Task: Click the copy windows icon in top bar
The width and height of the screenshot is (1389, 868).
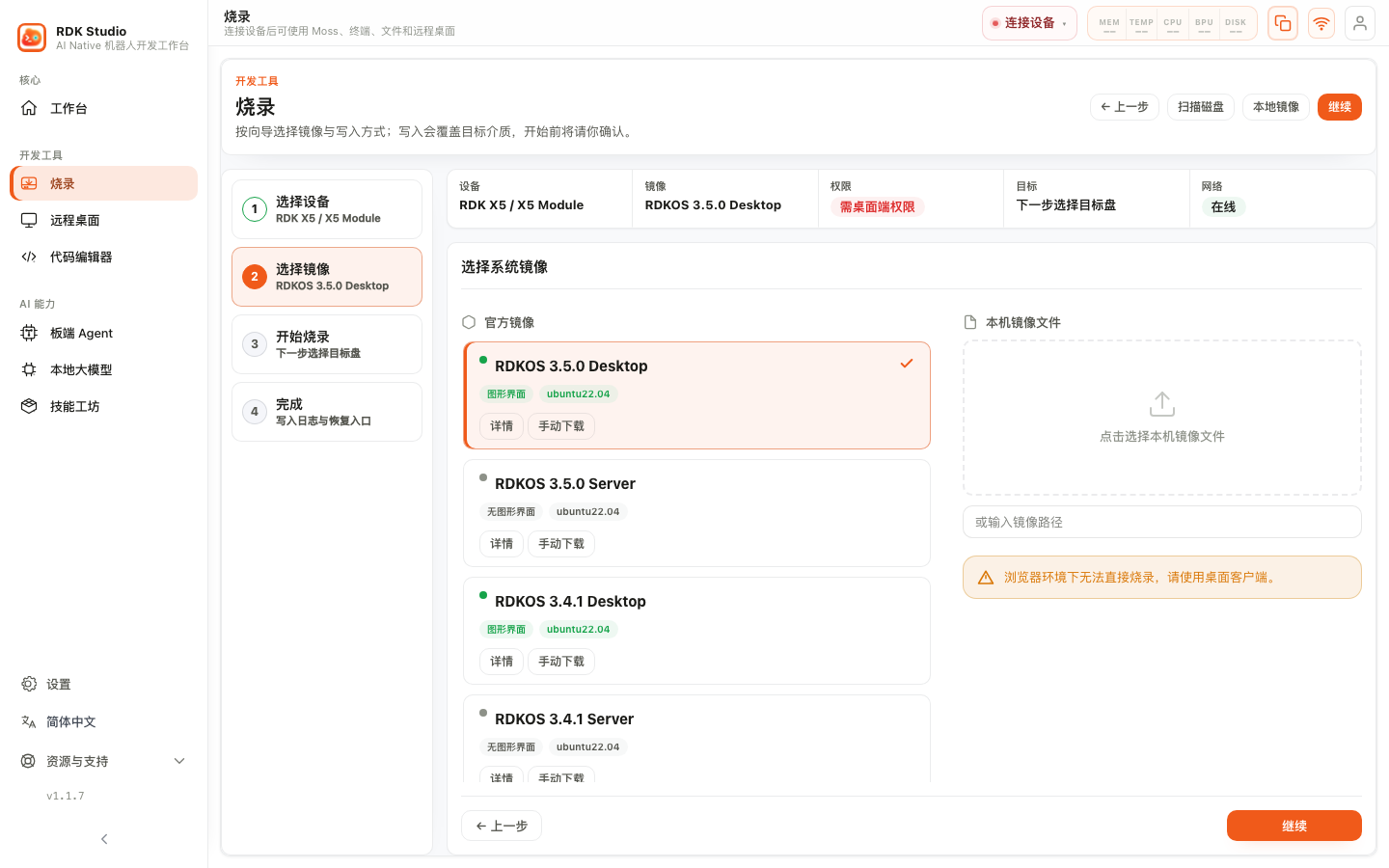Action: [1283, 23]
